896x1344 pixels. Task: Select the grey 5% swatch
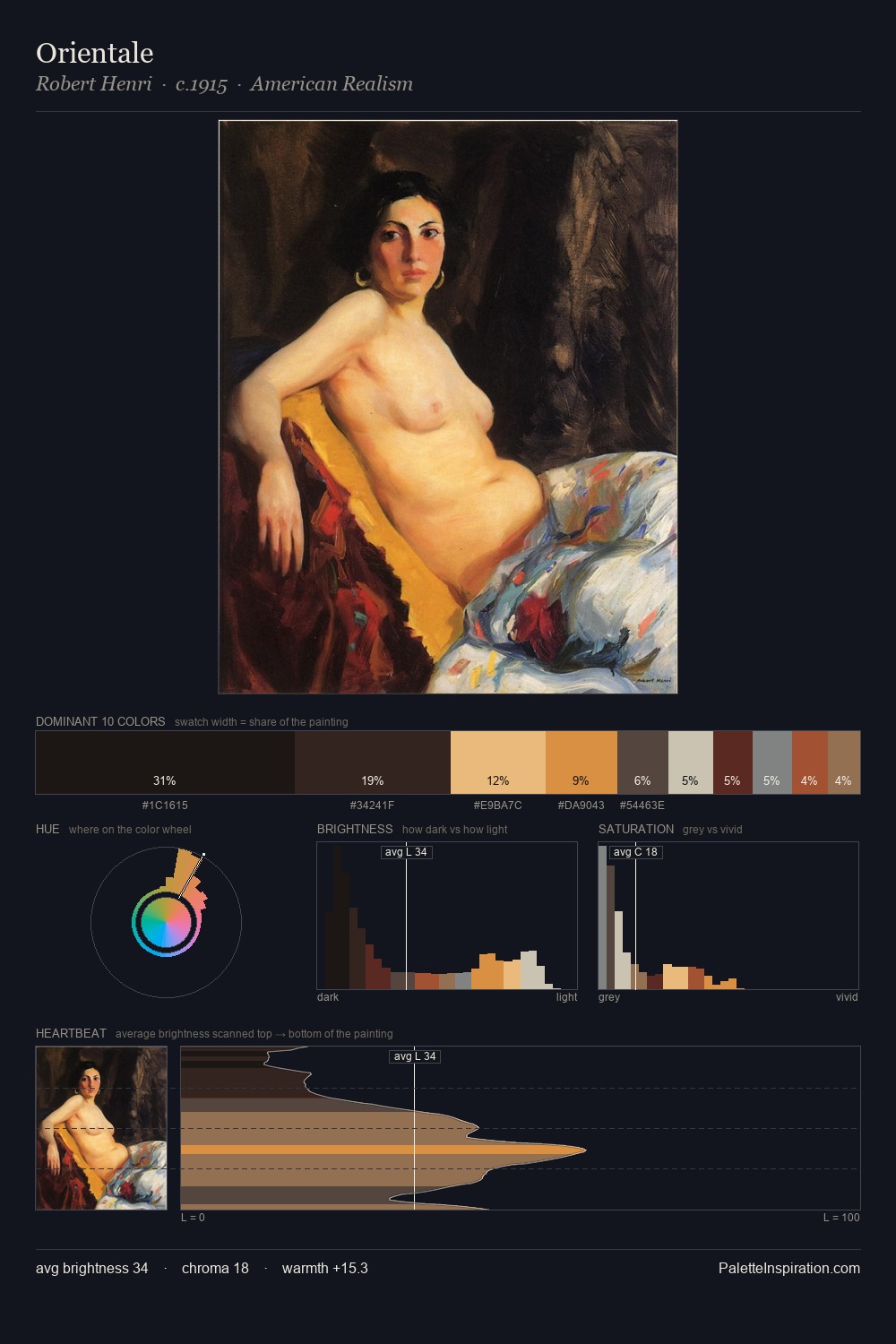[772, 762]
